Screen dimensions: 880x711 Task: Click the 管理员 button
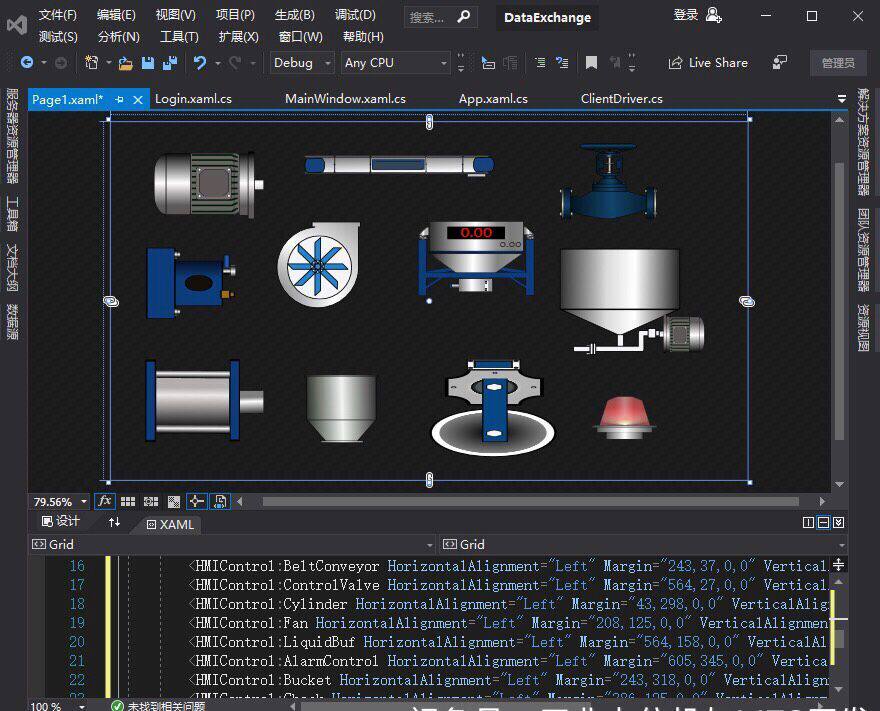click(838, 63)
